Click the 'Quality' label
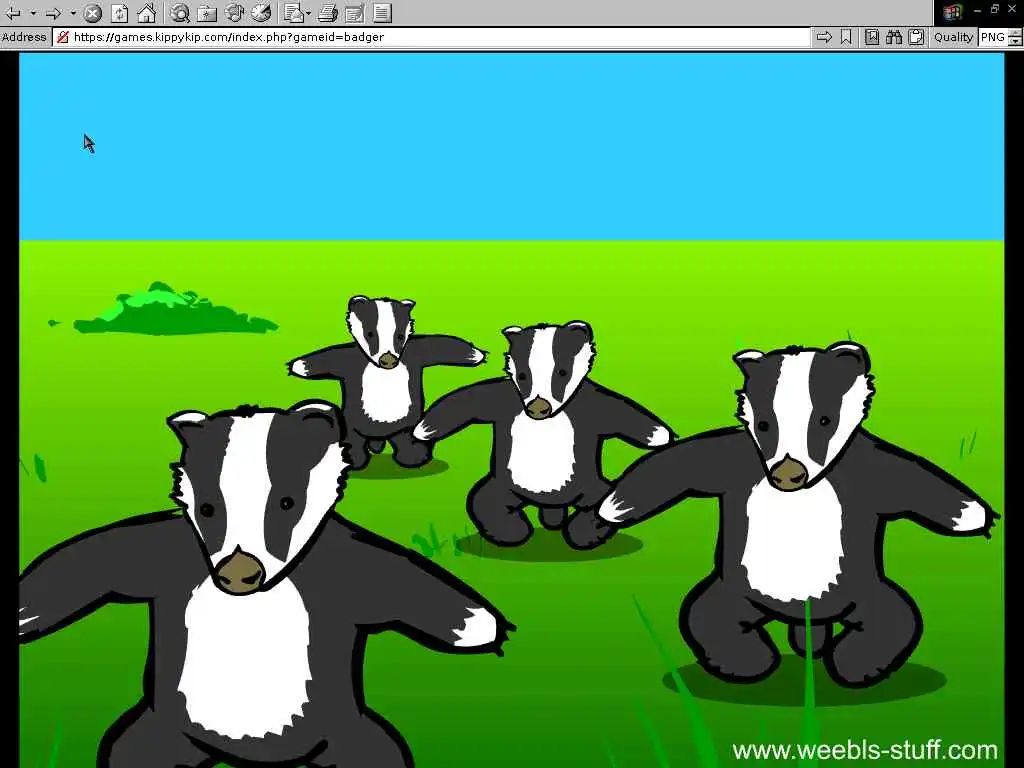 coord(953,37)
